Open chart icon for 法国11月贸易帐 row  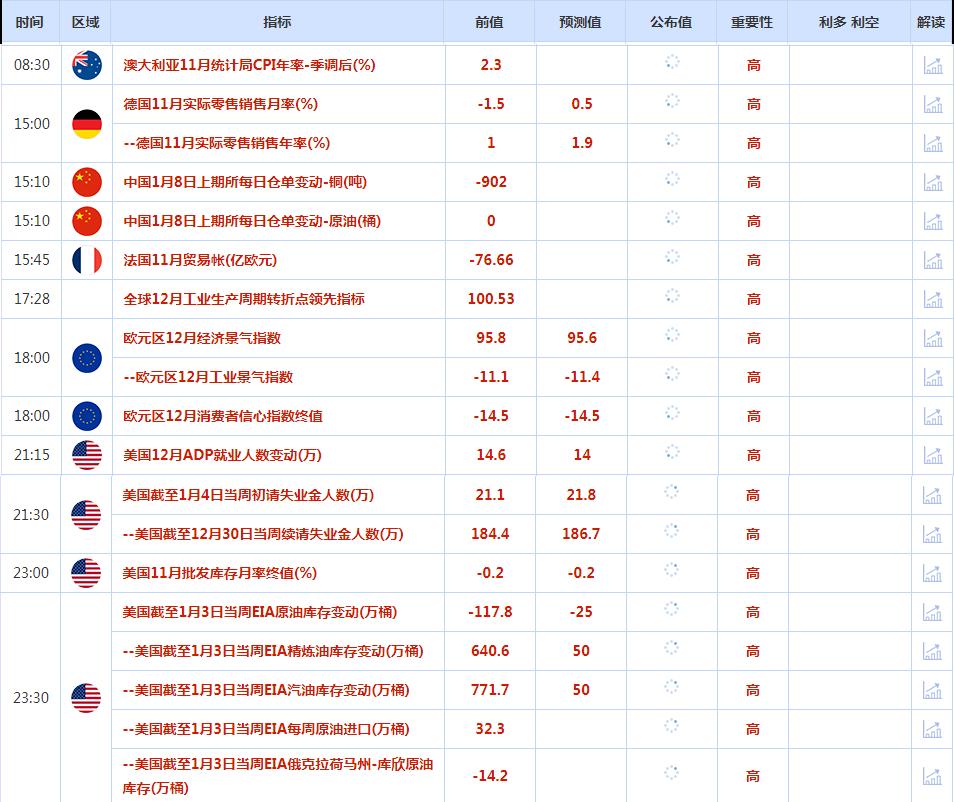click(933, 260)
